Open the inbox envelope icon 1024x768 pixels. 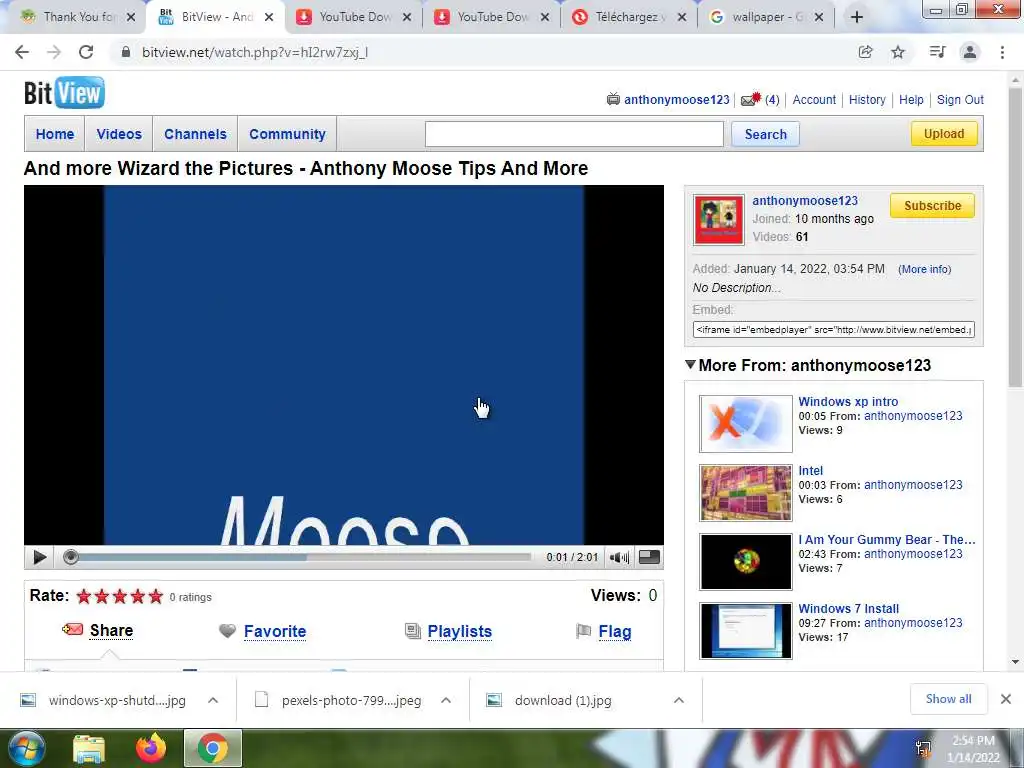[x=751, y=99]
